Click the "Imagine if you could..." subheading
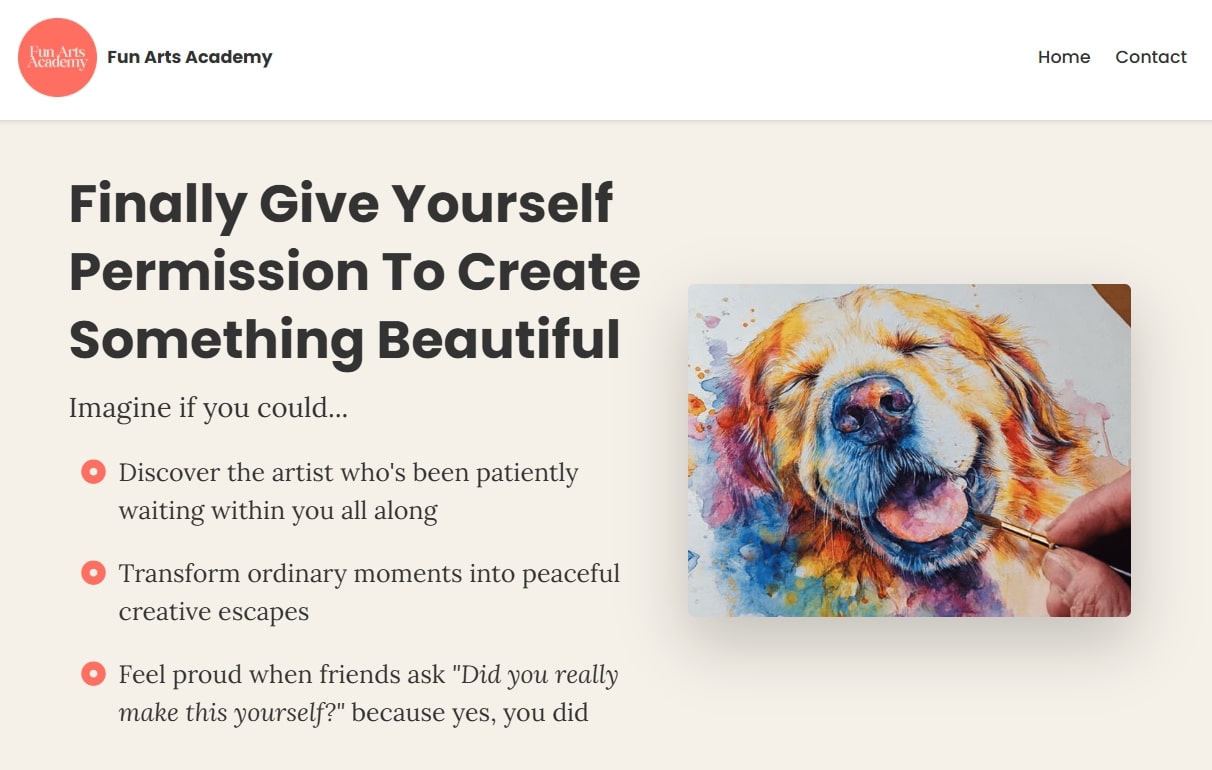 coord(208,408)
